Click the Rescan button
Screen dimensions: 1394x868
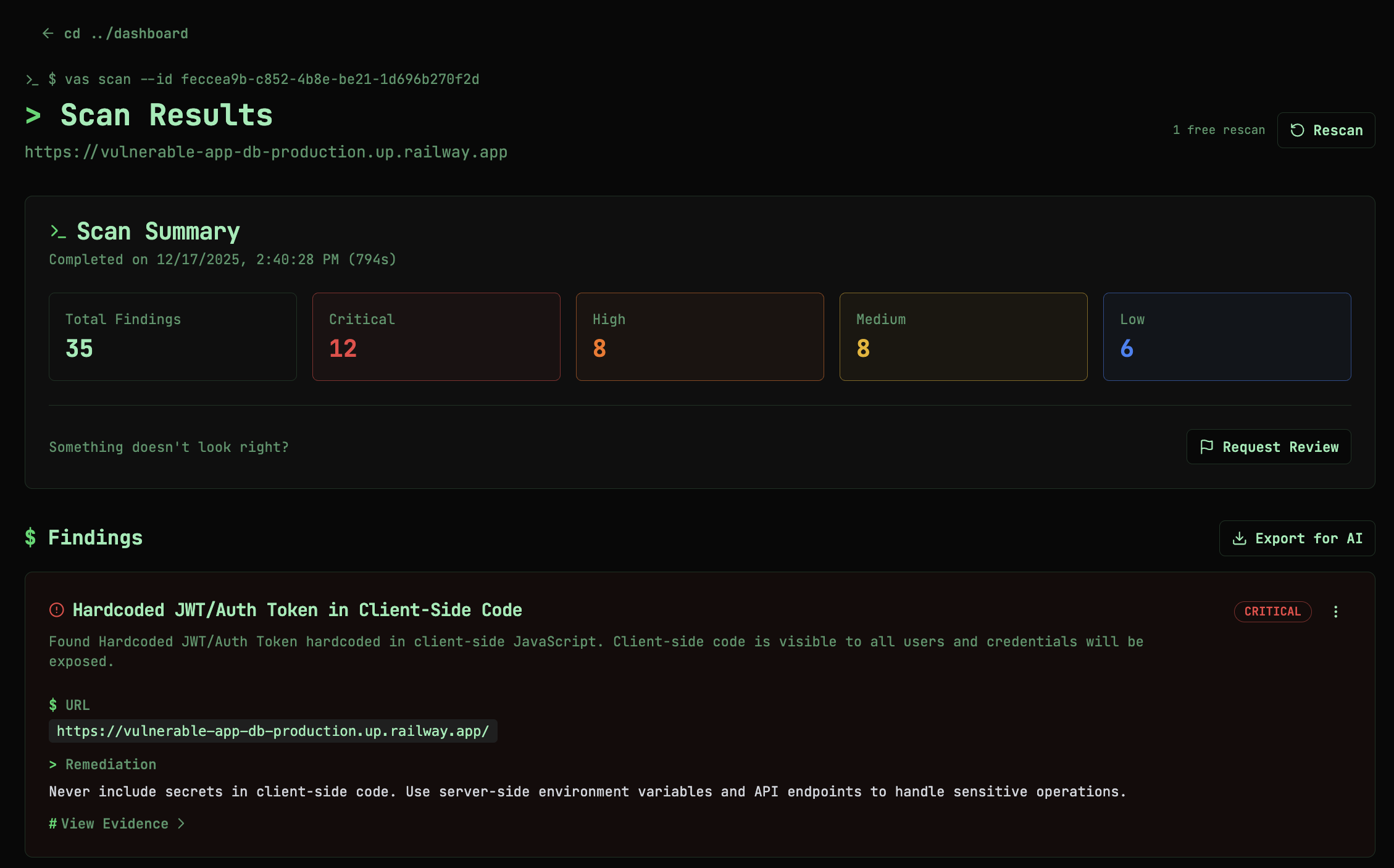point(1325,130)
